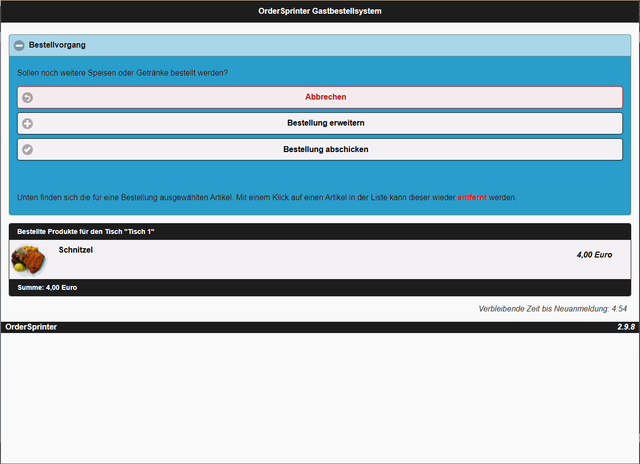Click the checkmark icon on Bestellung abschicken

point(27,150)
